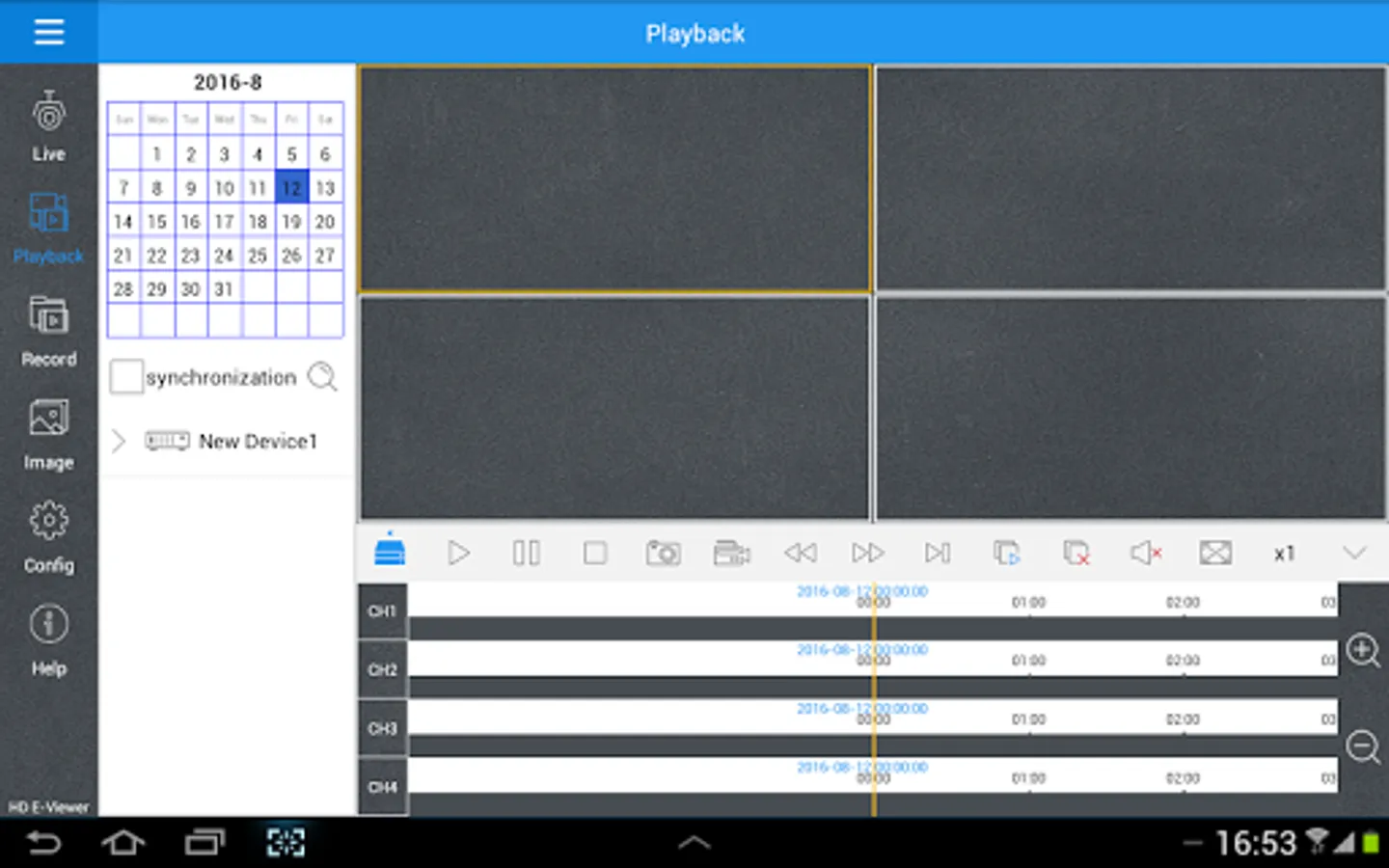Zoom in the timeline
This screenshot has height=868, width=1389.
pos(1363,650)
